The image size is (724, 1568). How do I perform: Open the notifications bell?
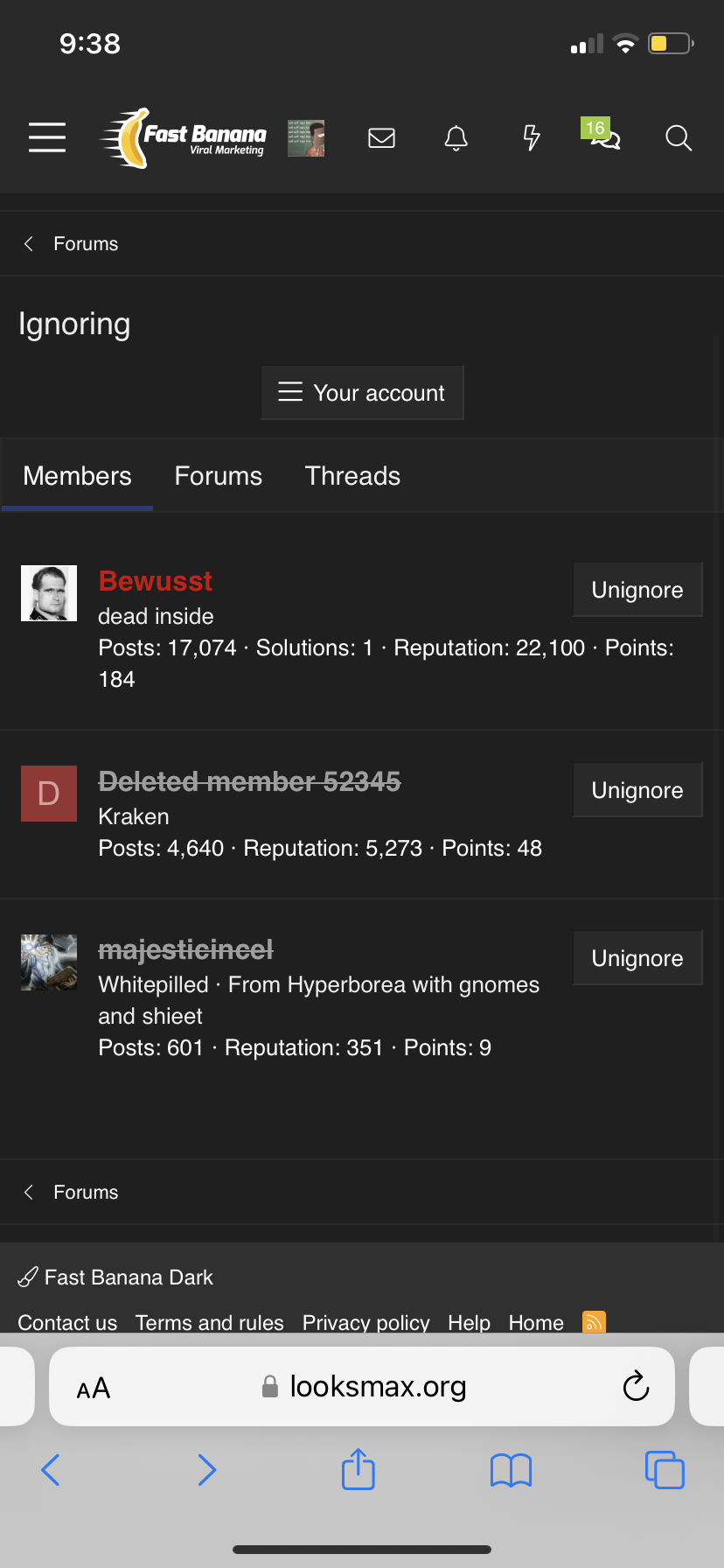[x=456, y=137]
